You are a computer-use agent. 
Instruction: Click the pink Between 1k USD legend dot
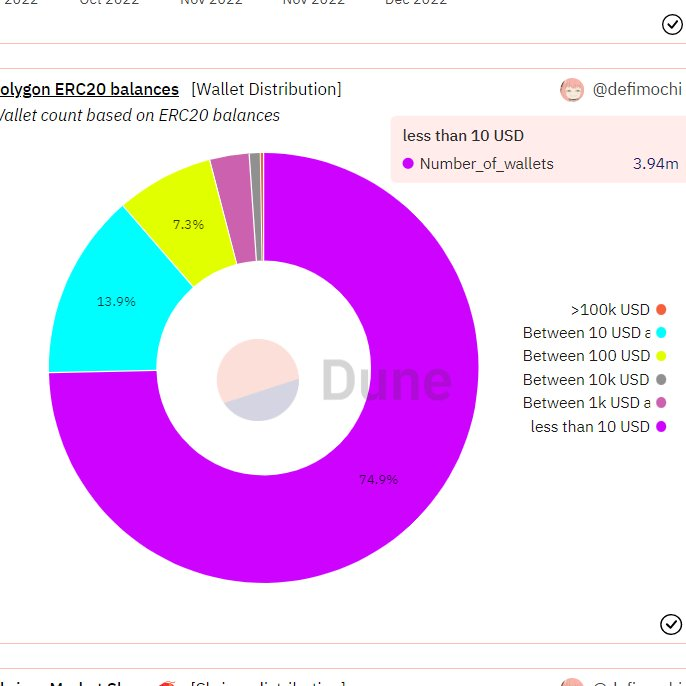pos(661,403)
